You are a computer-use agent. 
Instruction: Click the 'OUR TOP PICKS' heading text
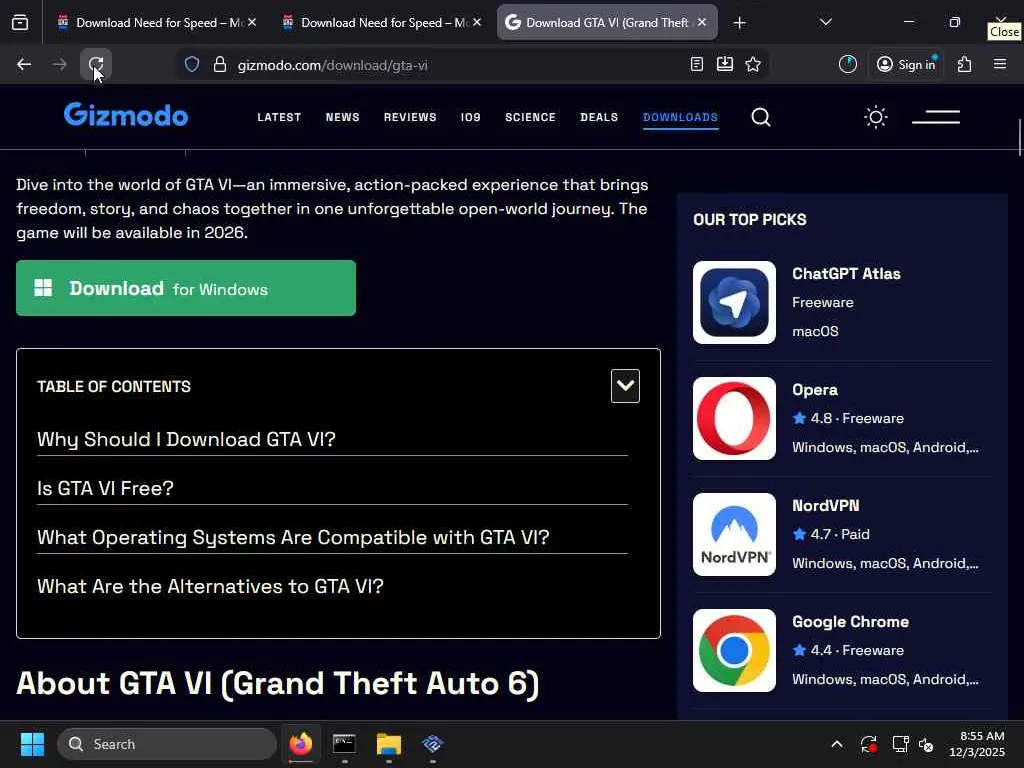point(750,219)
